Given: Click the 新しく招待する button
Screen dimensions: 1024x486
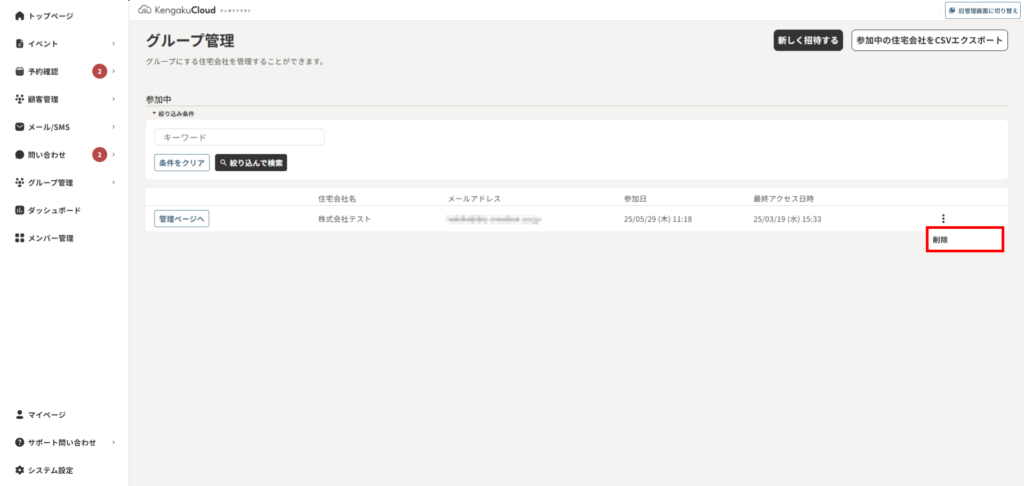Looking at the screenshot, I should (x=808, y=41).
